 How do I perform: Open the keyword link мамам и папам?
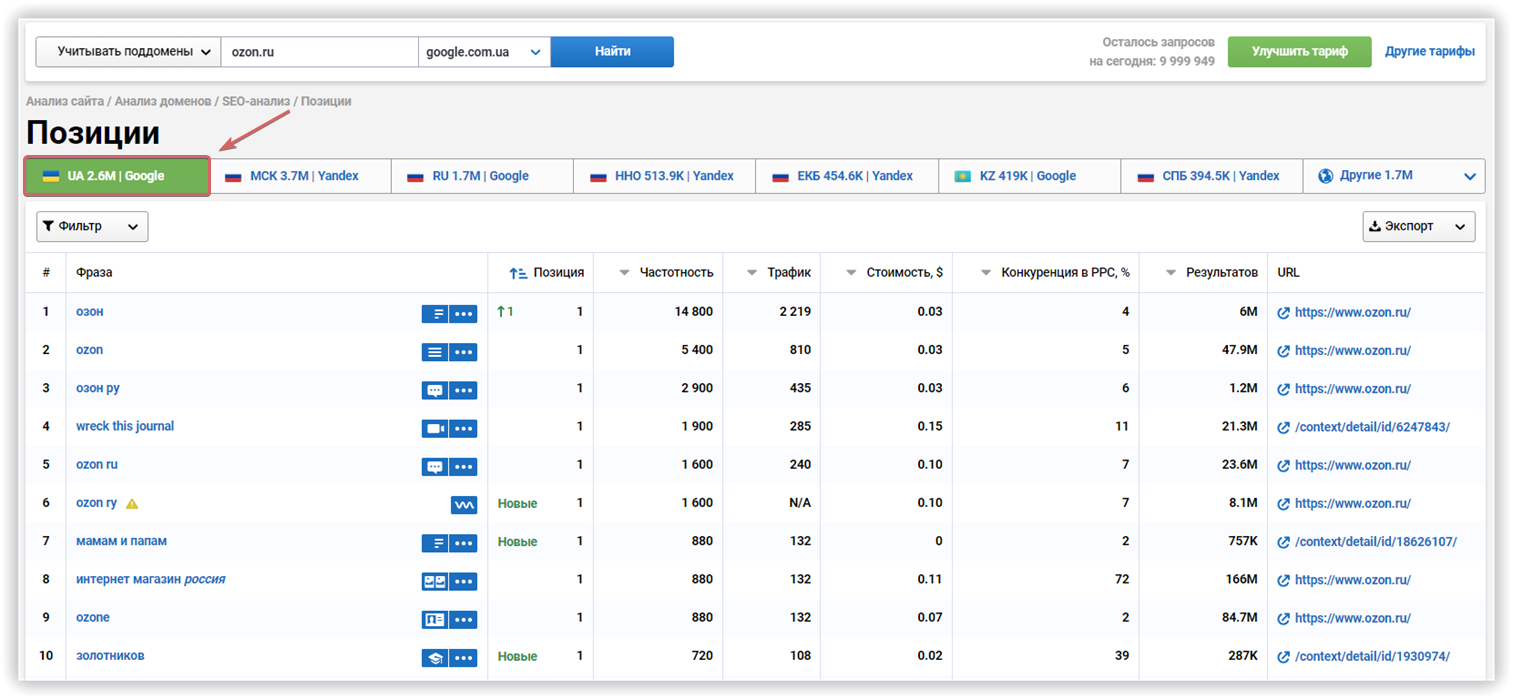[x=121, y=542]
